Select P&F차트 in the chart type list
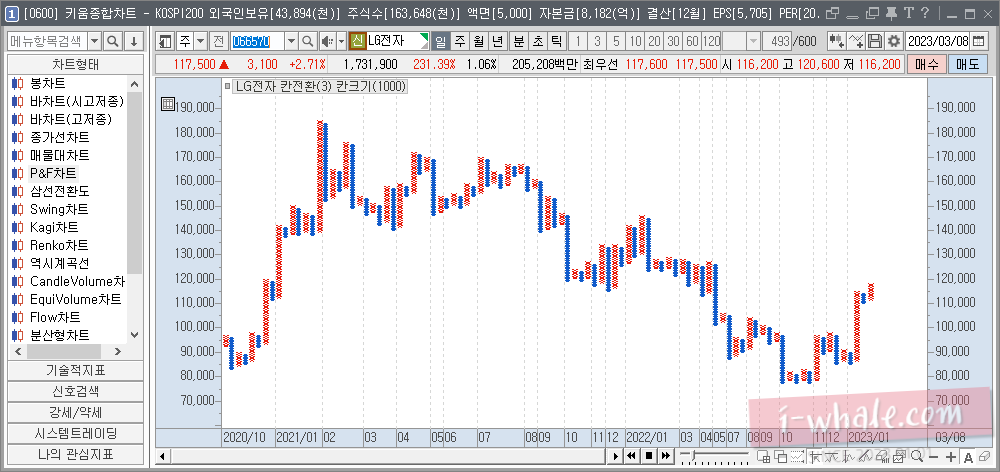 coord(52,173)
